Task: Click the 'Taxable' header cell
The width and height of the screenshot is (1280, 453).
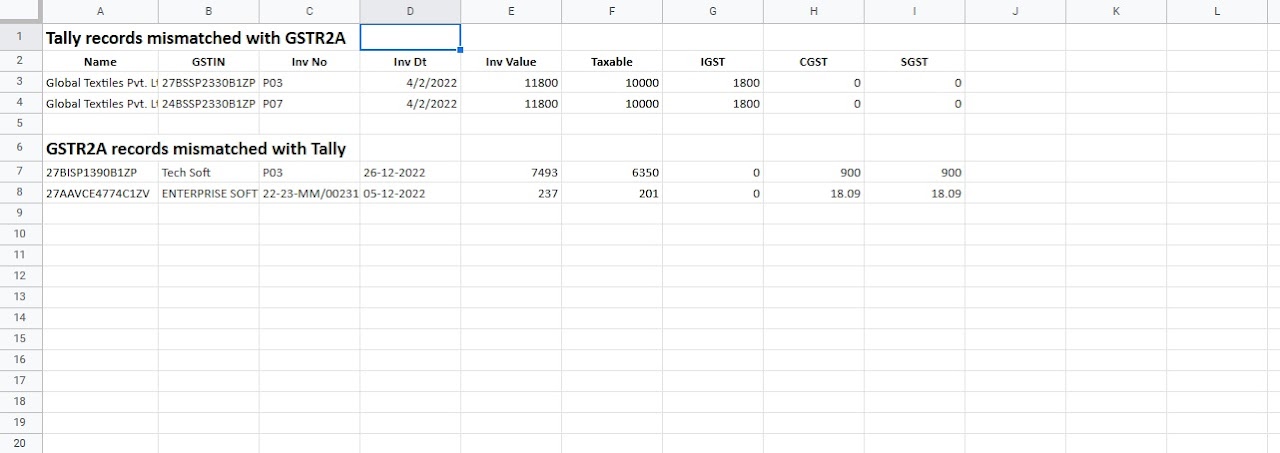Action: 612,61
